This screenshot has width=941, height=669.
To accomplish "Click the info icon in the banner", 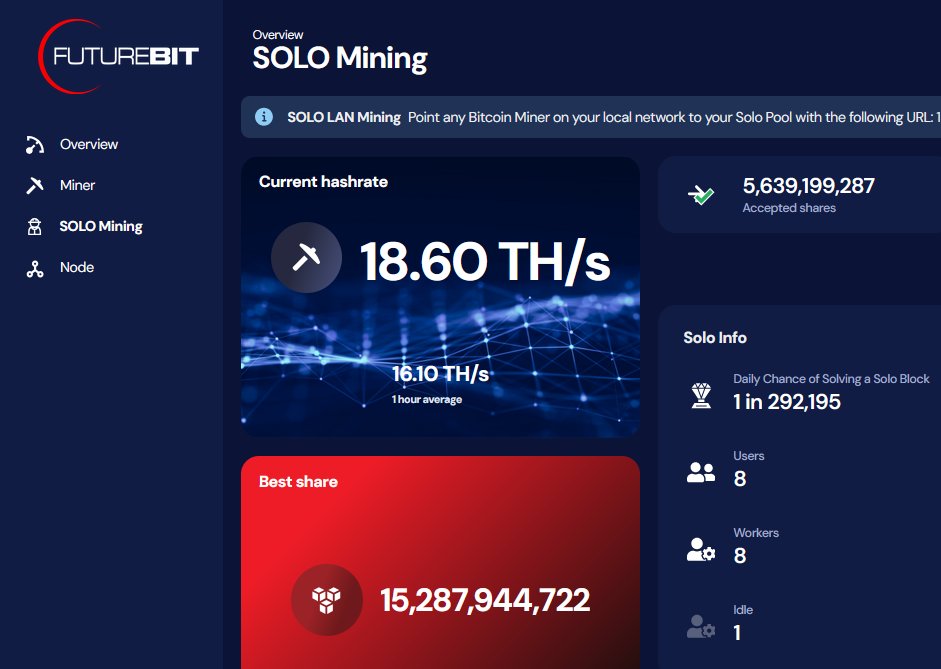I will pos(263,117).
